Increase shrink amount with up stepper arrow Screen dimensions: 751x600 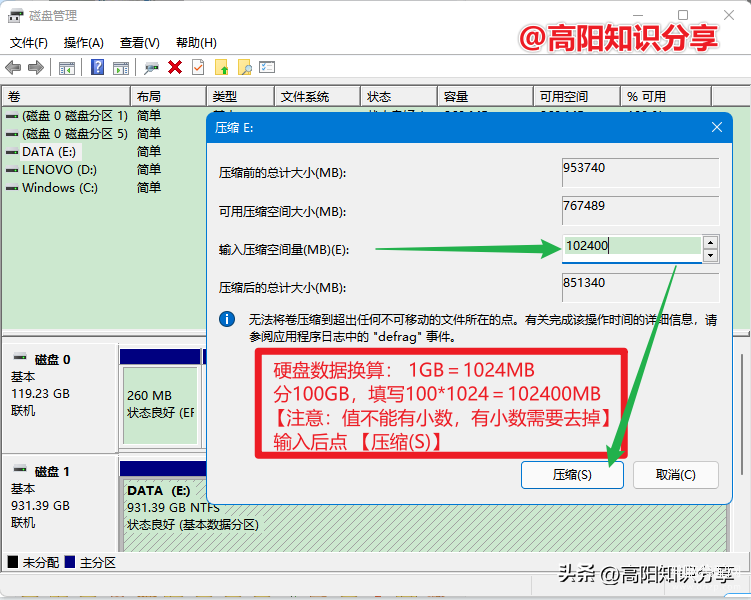click(x=710, y=242)
